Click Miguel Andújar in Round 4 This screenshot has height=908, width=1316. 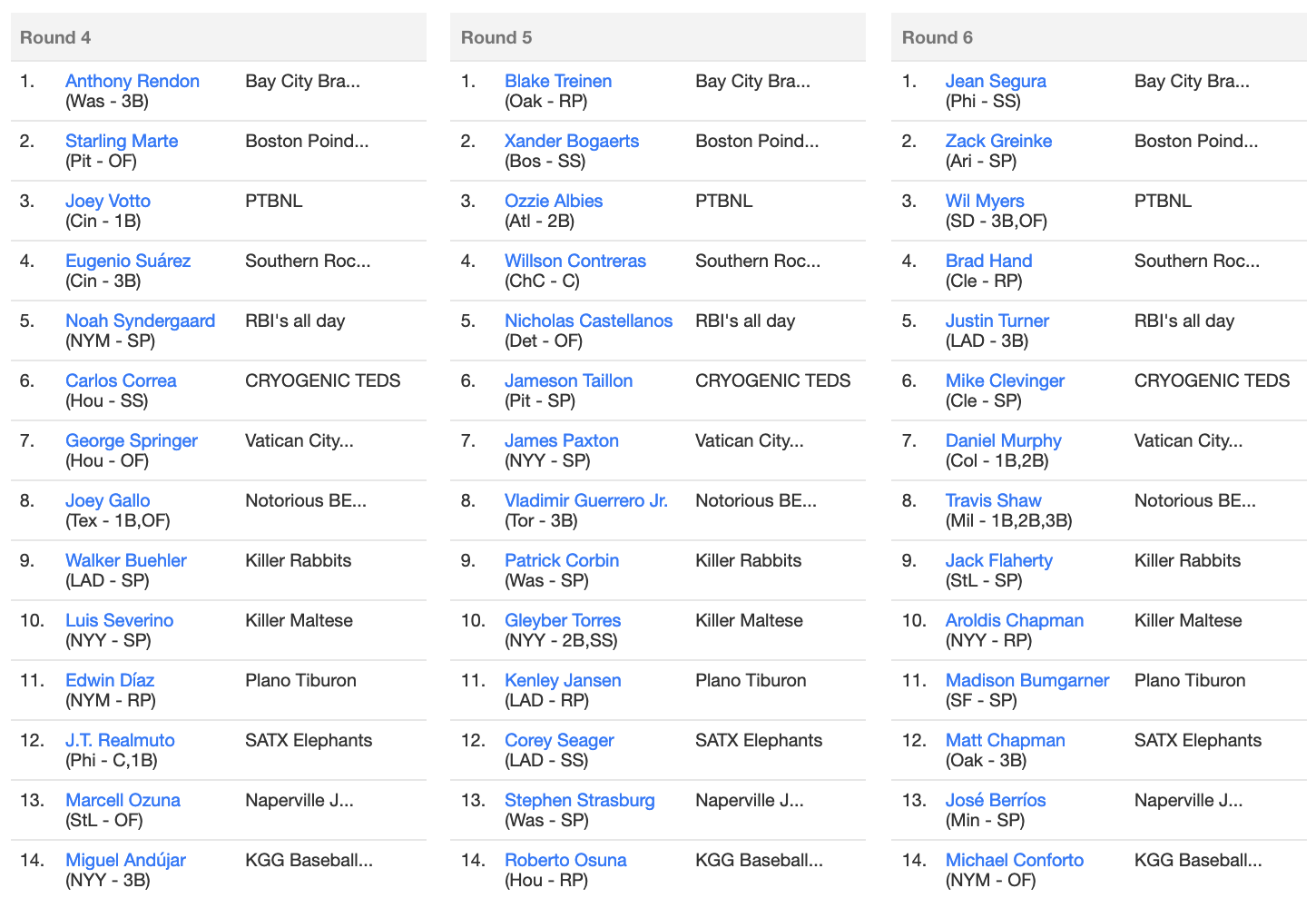point(125,860)
